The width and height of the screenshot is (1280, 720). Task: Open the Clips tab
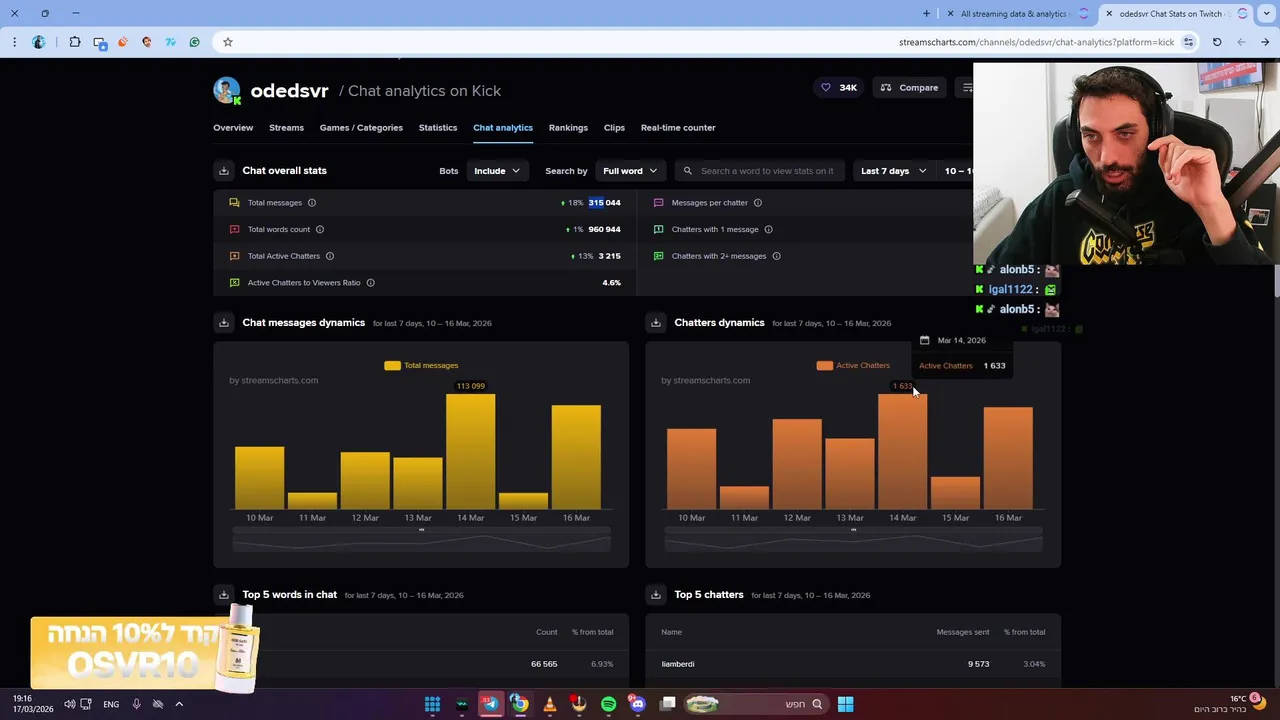click(x=614, y=128)
